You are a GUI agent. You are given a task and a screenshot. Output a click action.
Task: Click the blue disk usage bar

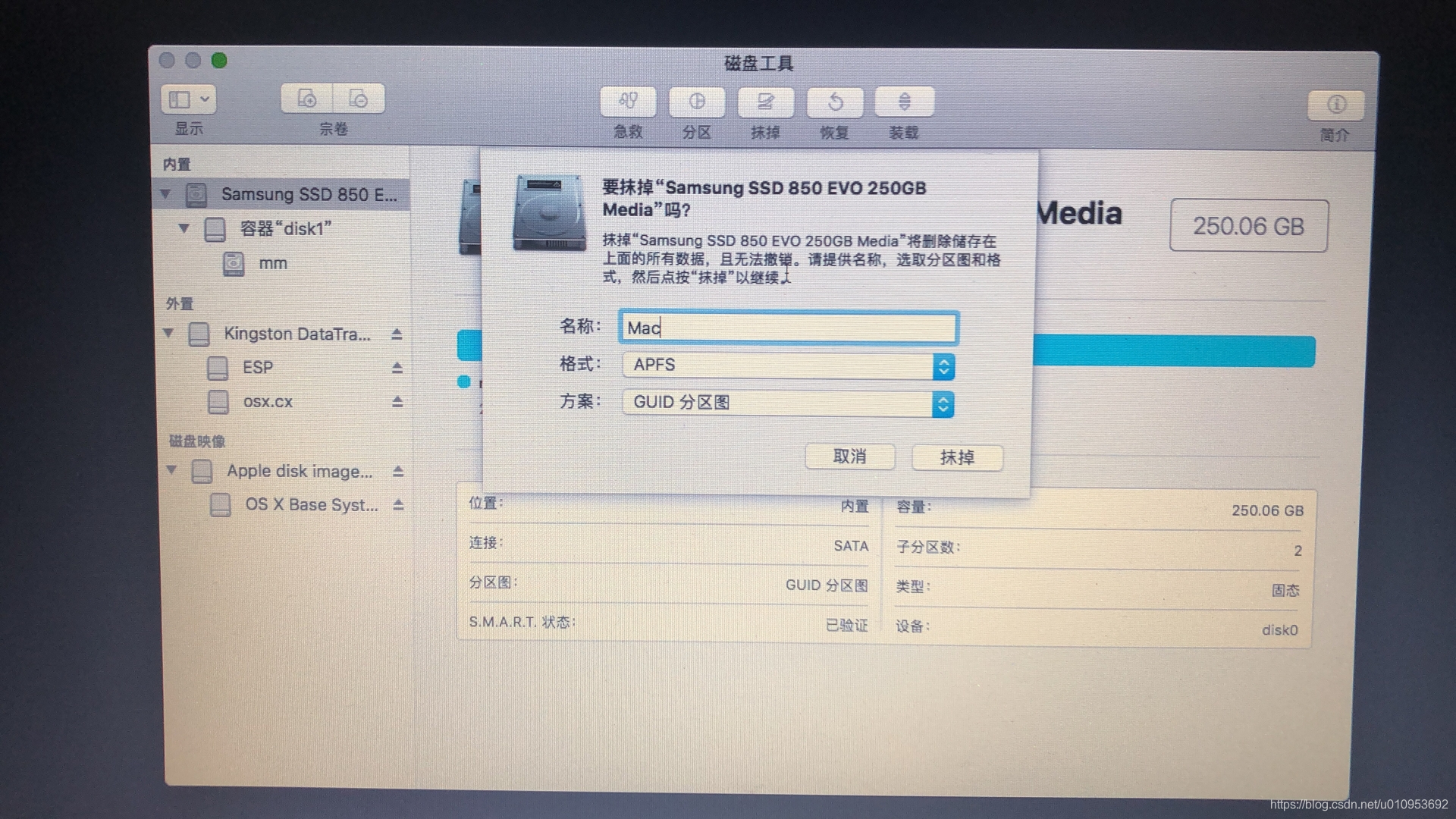(1174, 352)
